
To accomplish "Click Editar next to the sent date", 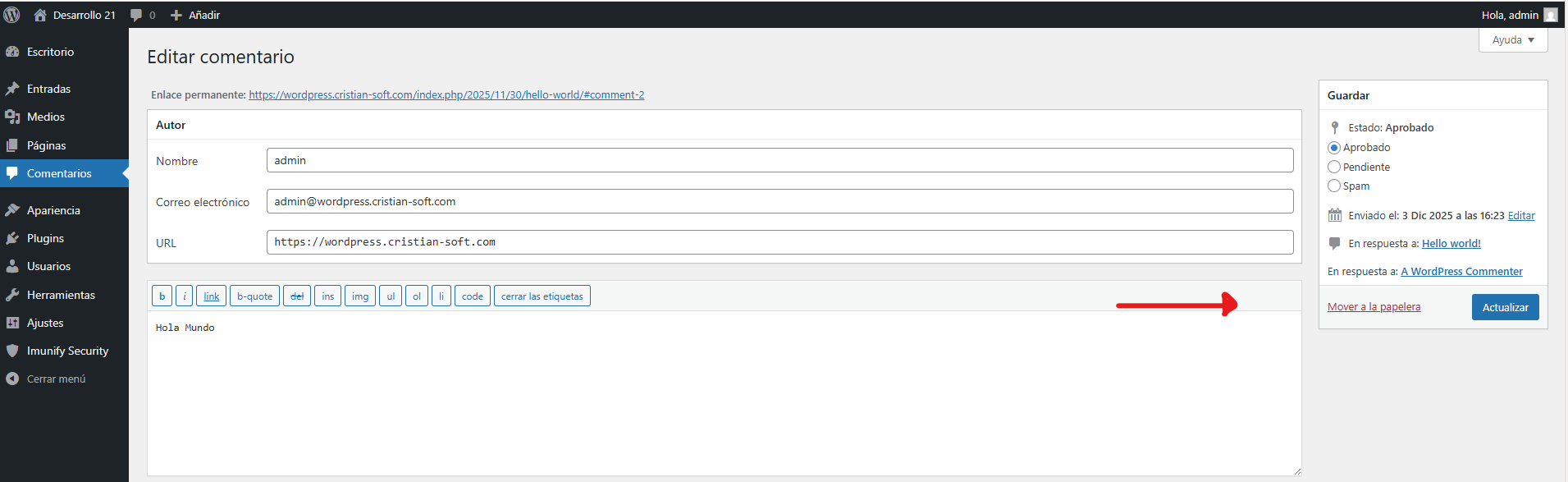I will [x=1520, y=216].
